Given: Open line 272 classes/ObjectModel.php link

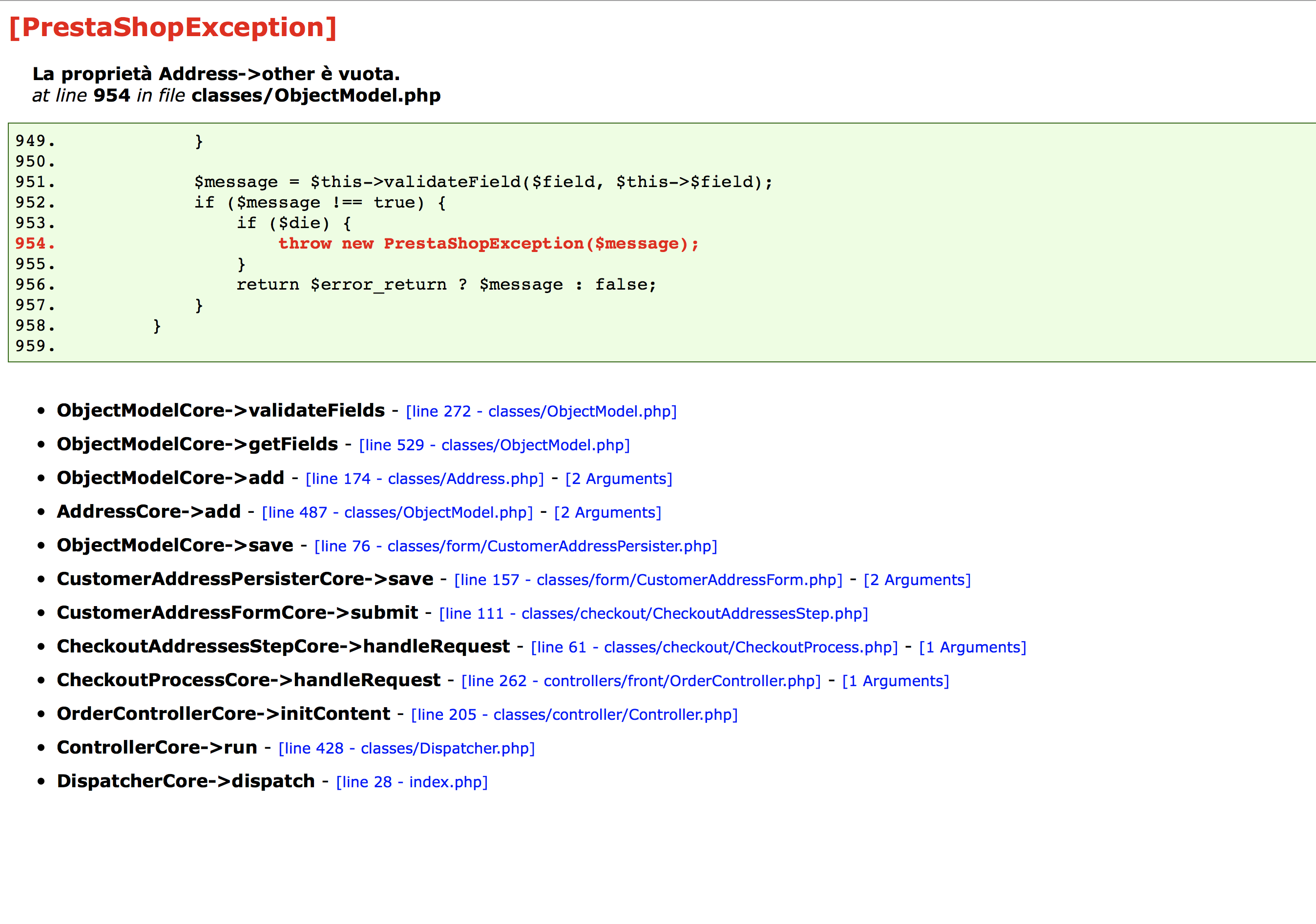Looking at the screenshot, I should click(x=541, y=411).
